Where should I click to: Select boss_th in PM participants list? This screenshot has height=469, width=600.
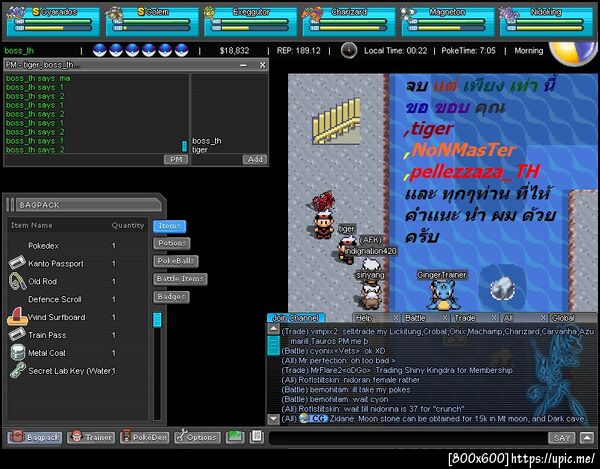207,141
